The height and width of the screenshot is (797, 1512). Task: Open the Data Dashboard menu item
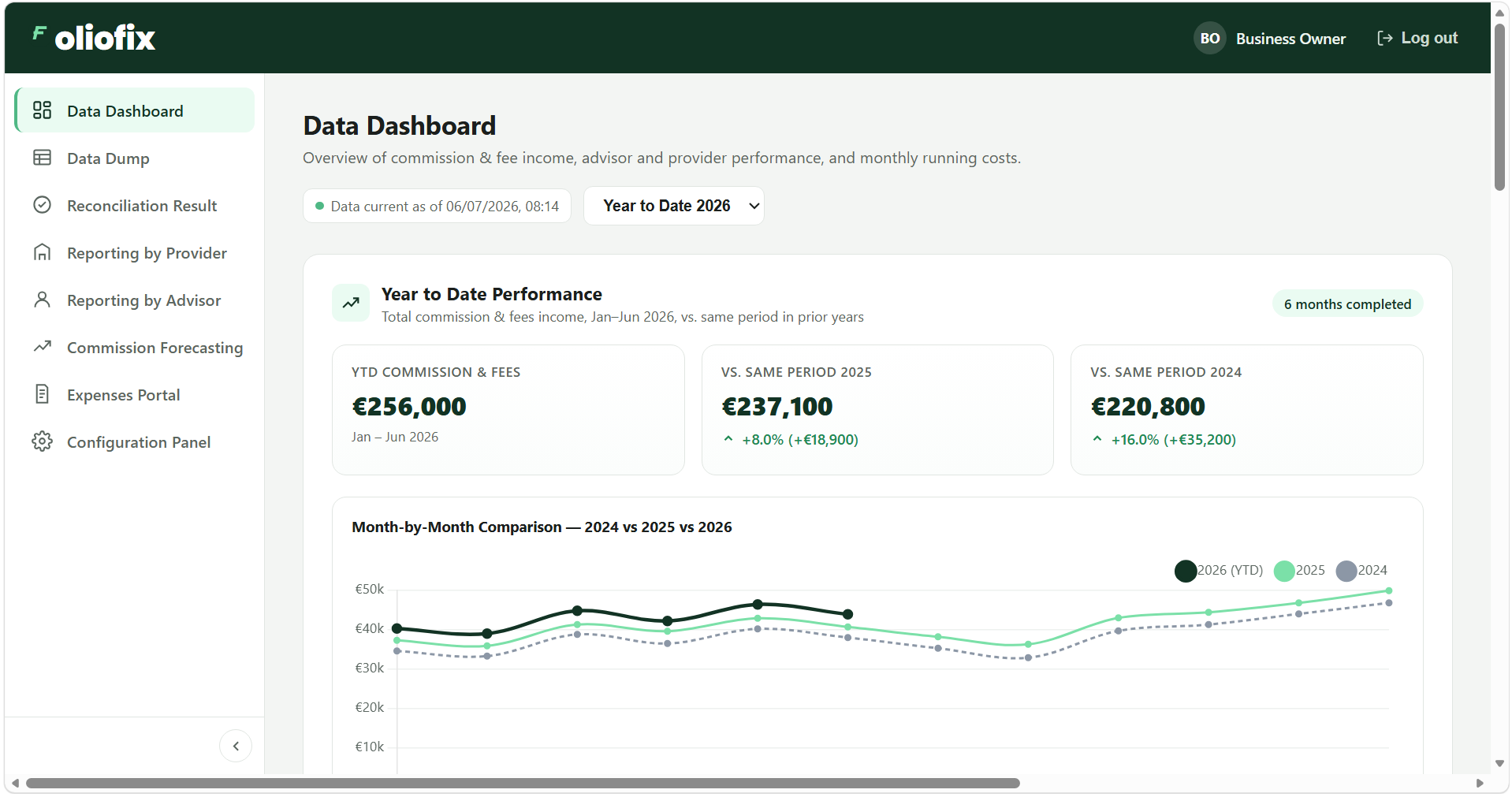coord(135,110)
